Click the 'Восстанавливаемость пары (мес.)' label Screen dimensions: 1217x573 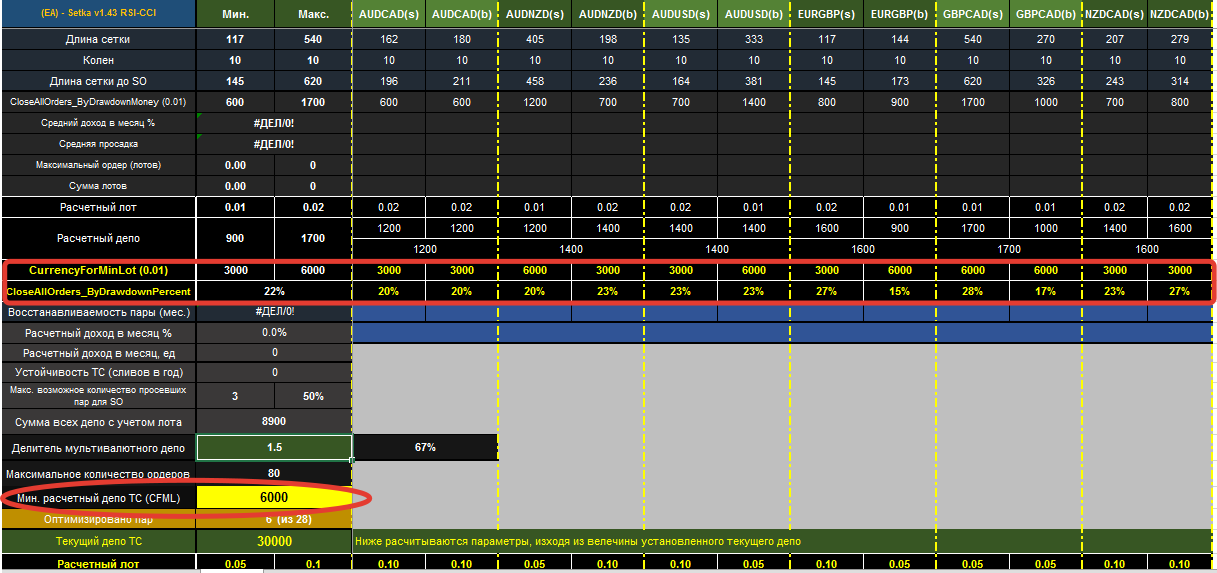point(98,313)
